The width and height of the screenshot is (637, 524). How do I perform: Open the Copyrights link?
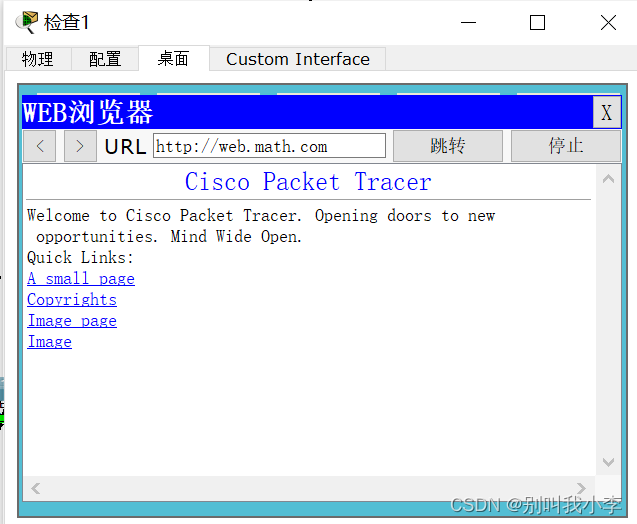click(x=72, y=300)
